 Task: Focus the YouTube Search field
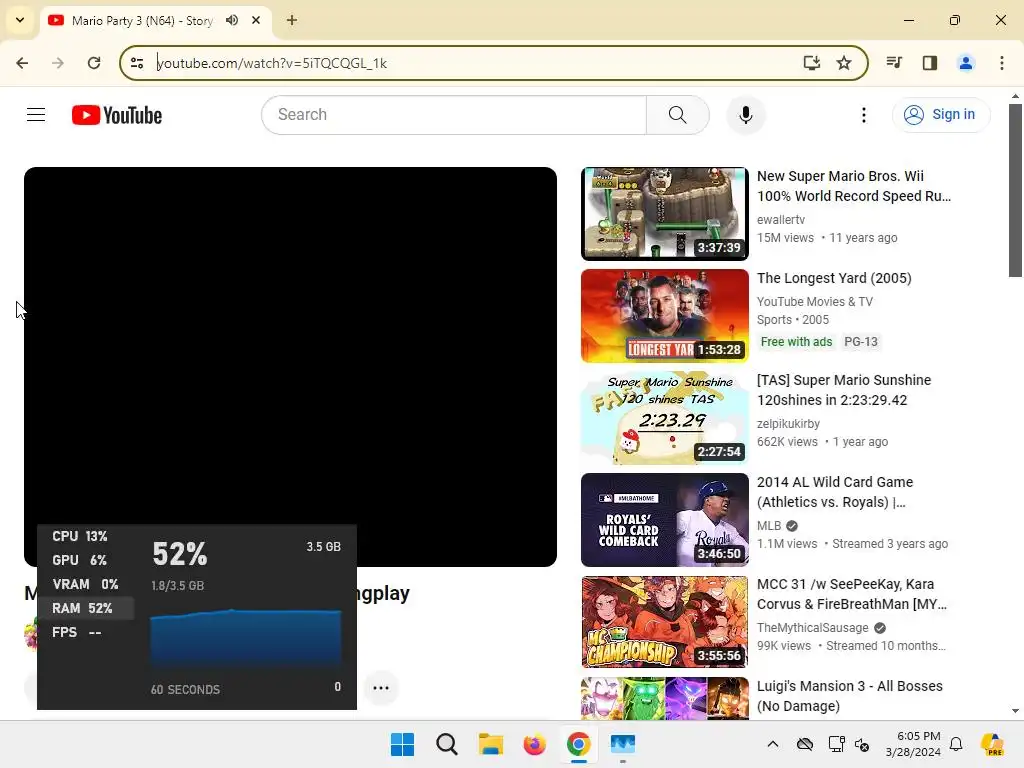point(454,115)
